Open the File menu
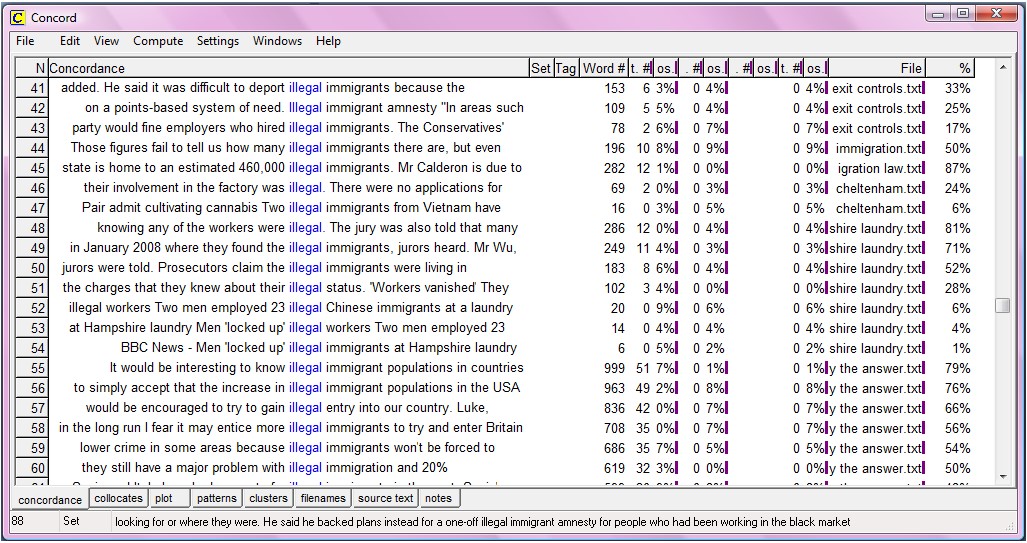 coord(25,41)
